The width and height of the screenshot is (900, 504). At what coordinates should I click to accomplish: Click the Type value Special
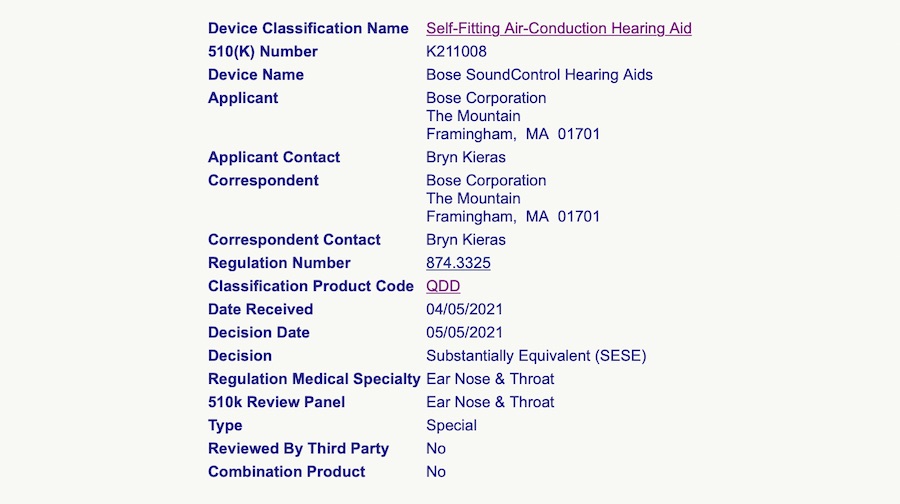coord(451,425)
